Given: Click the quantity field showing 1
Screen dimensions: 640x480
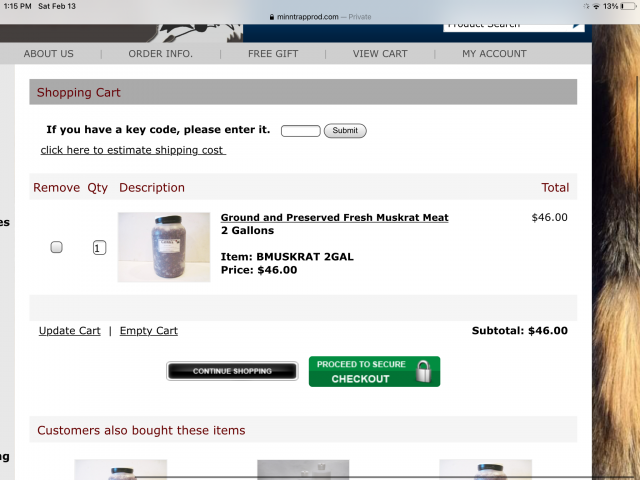Looking at the screenshot, I should tap(99, 248).
